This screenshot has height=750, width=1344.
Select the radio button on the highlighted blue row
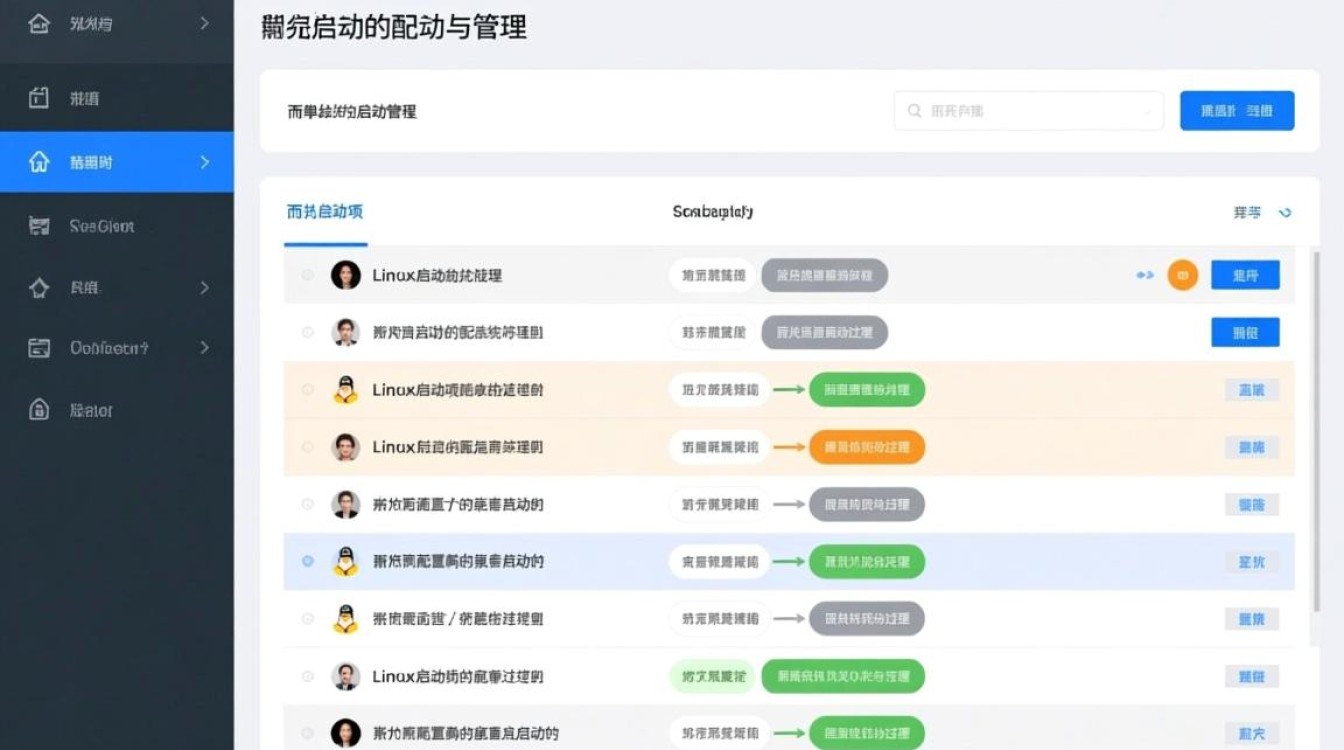(x=308, y=561)
